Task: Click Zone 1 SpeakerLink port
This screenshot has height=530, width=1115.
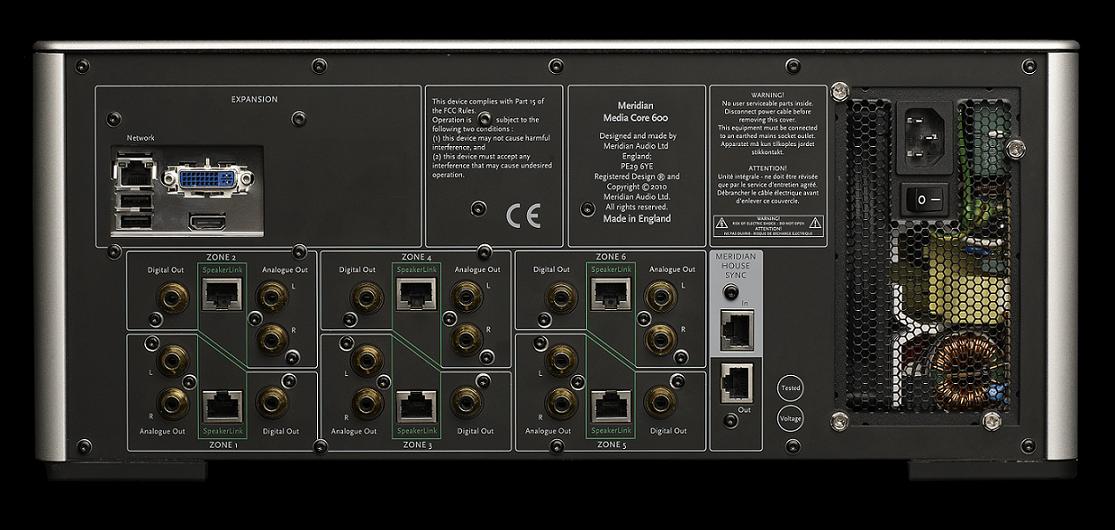Action: tap(223, 406)
